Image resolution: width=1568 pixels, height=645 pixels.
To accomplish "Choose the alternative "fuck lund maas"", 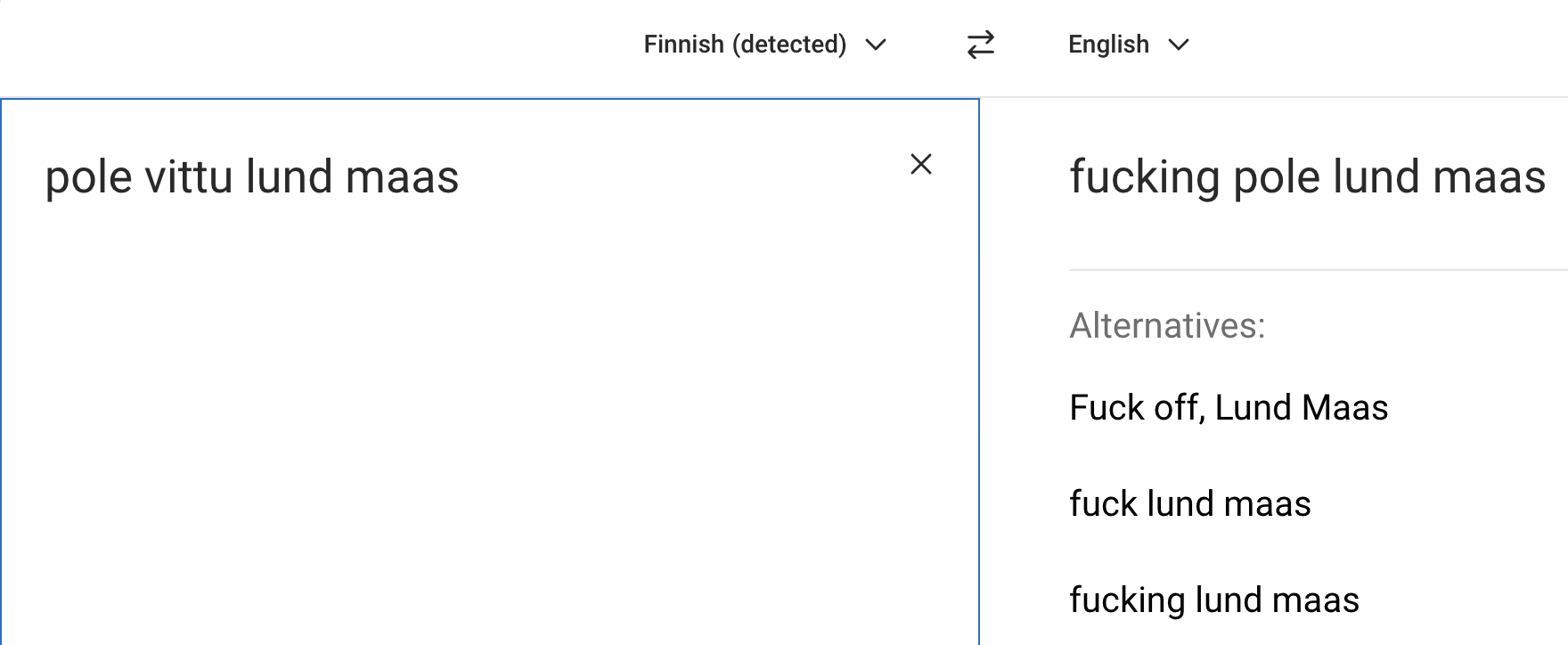I will [1189, 504].
